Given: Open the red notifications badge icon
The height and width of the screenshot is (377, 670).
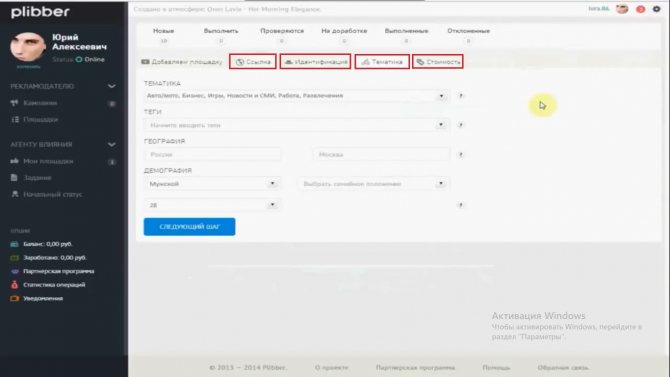Looking at the screenshot, I should point(640,9).
